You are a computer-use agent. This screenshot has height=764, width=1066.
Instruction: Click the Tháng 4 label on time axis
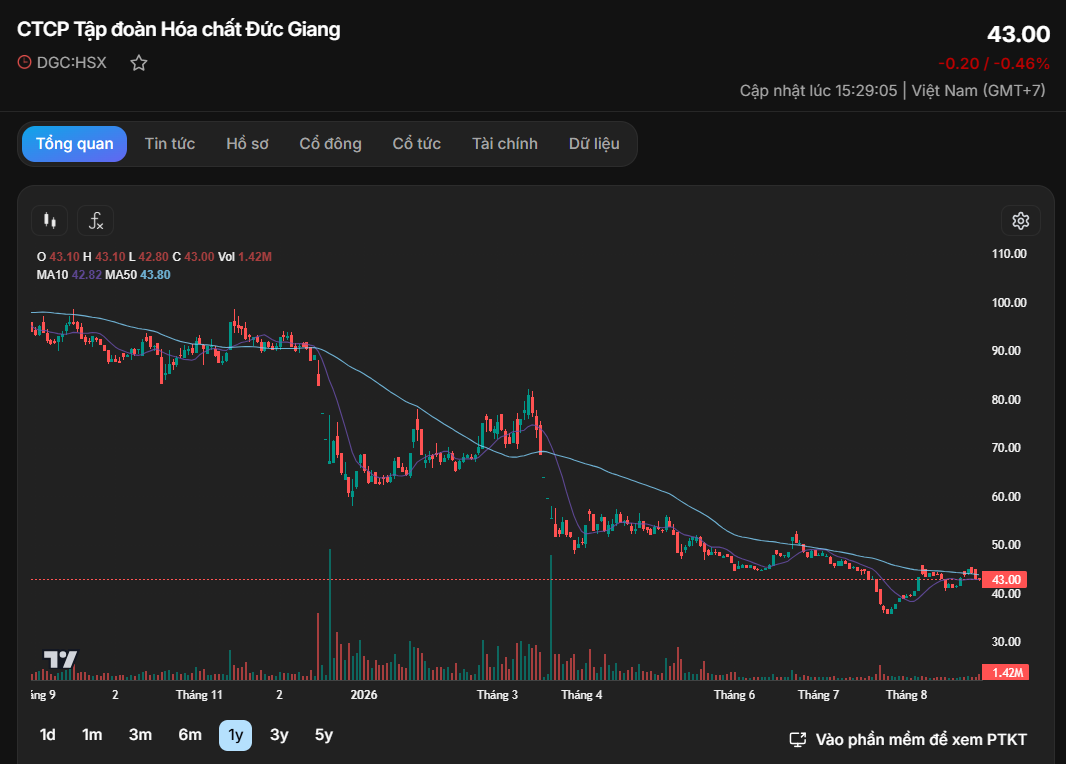(581, 695)
